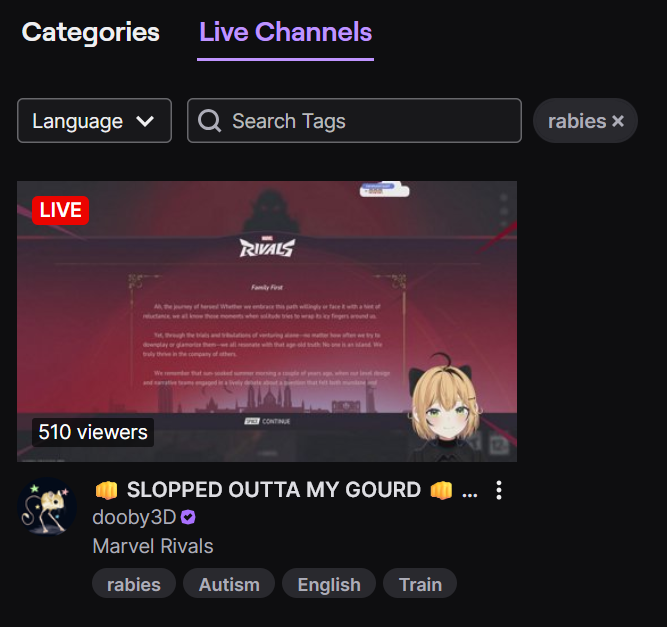Switch to the Categories tab

[91, 32]
